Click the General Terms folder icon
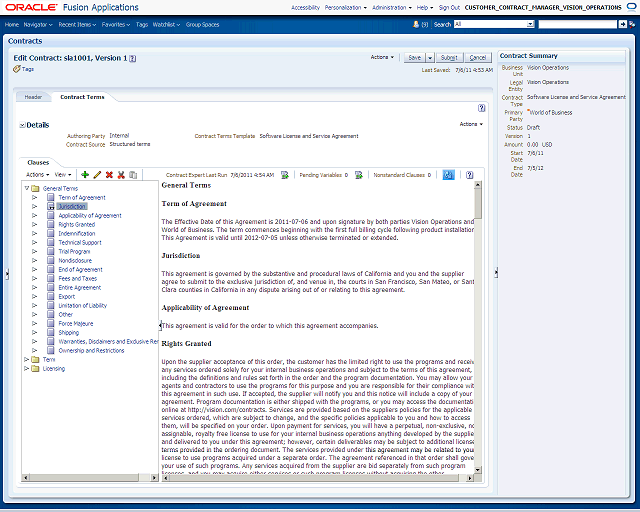Screen dimensions: 640x512 coord(36,188)
